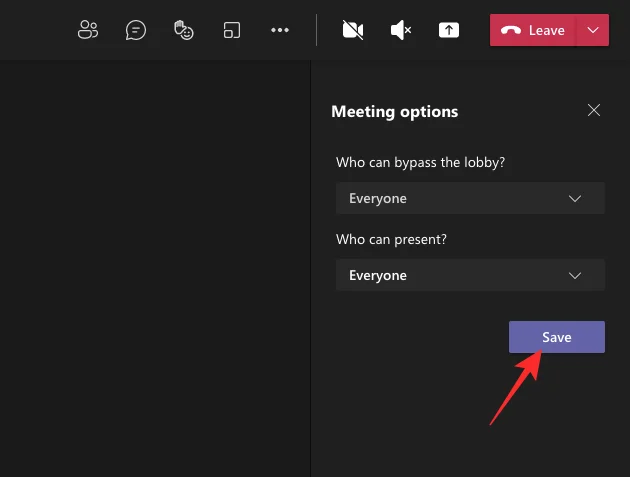
Task: Open the raise hand reactions menu
Action: click(183, 30)
